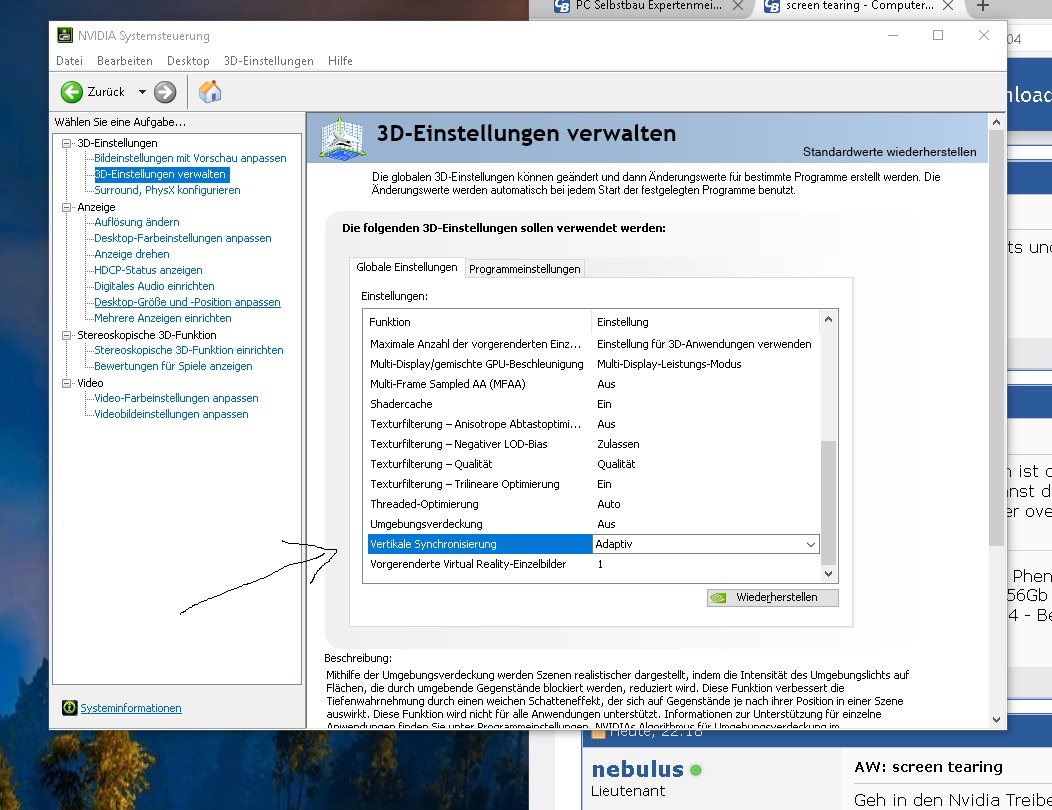Click the settings list scroll-down arrow
Screen dimensions: 1052x810
[829, 574]
